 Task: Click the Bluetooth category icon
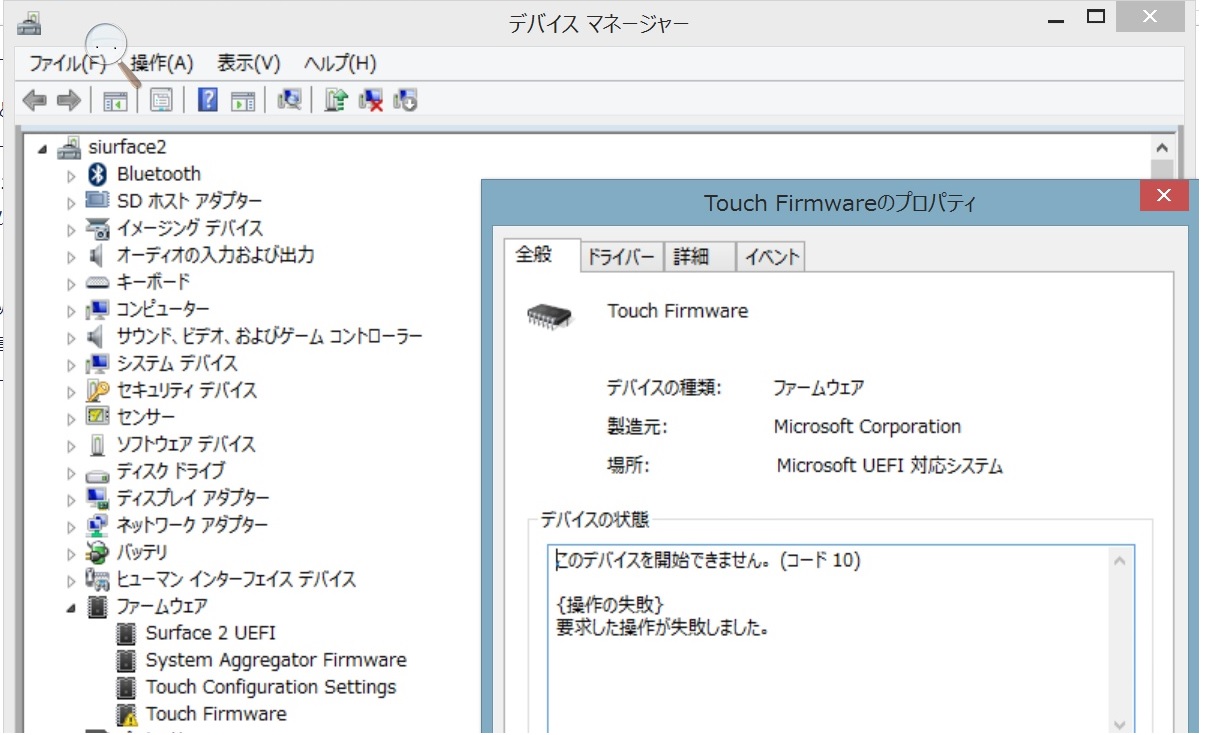pyautogui.click(x=98, y=174)
